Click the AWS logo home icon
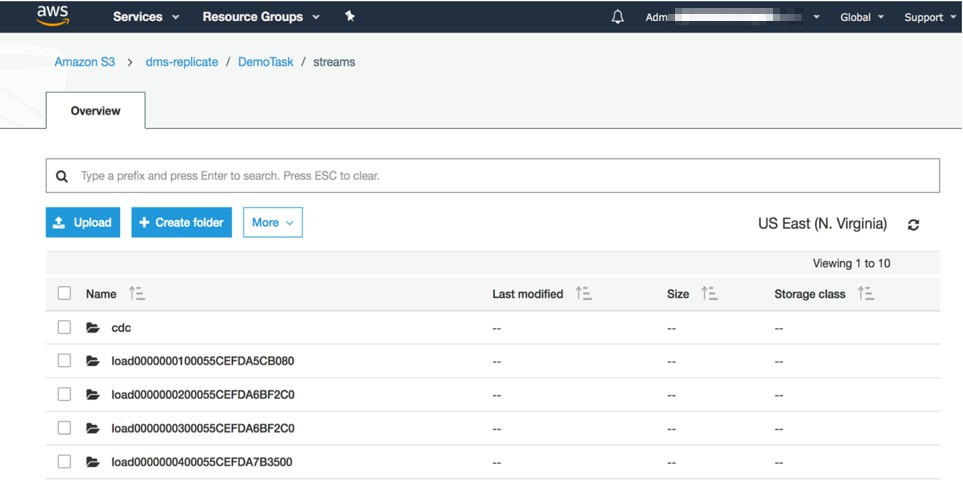The image size is (963, 498). [53, 16]
